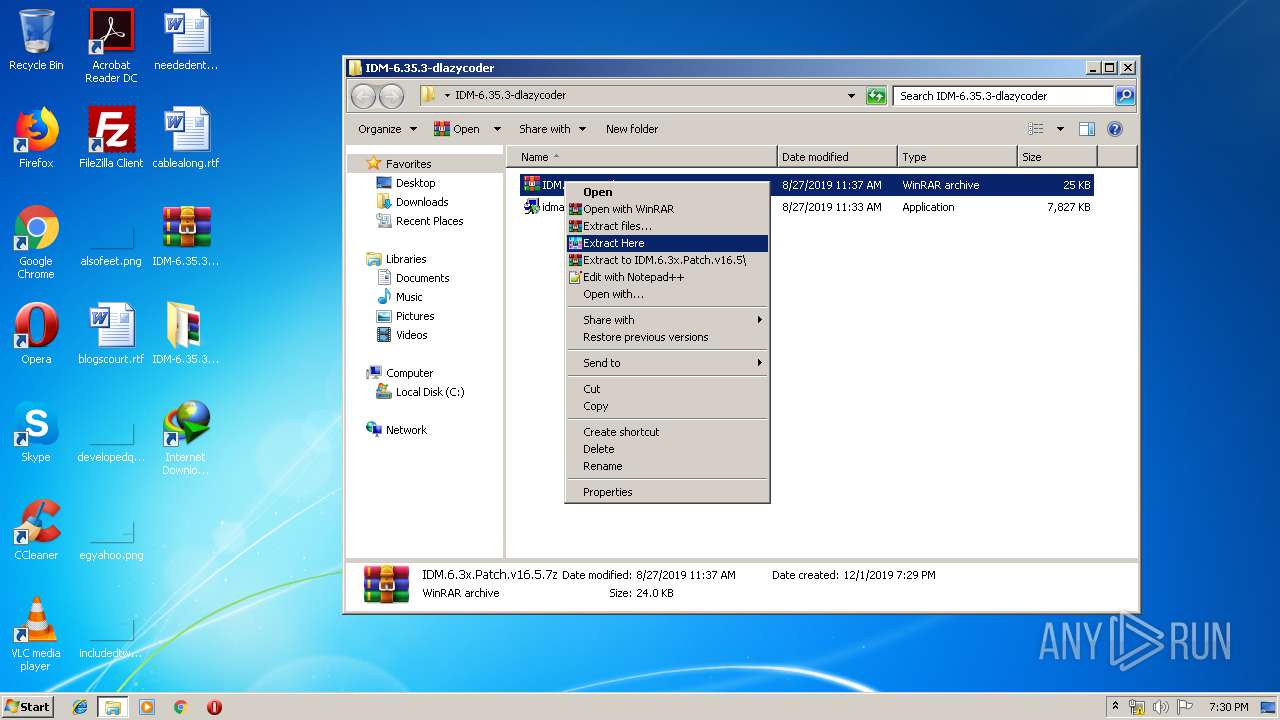Toggle the preview pane icon in the toolbar
1280x720 pixels.
[1087, 129]
